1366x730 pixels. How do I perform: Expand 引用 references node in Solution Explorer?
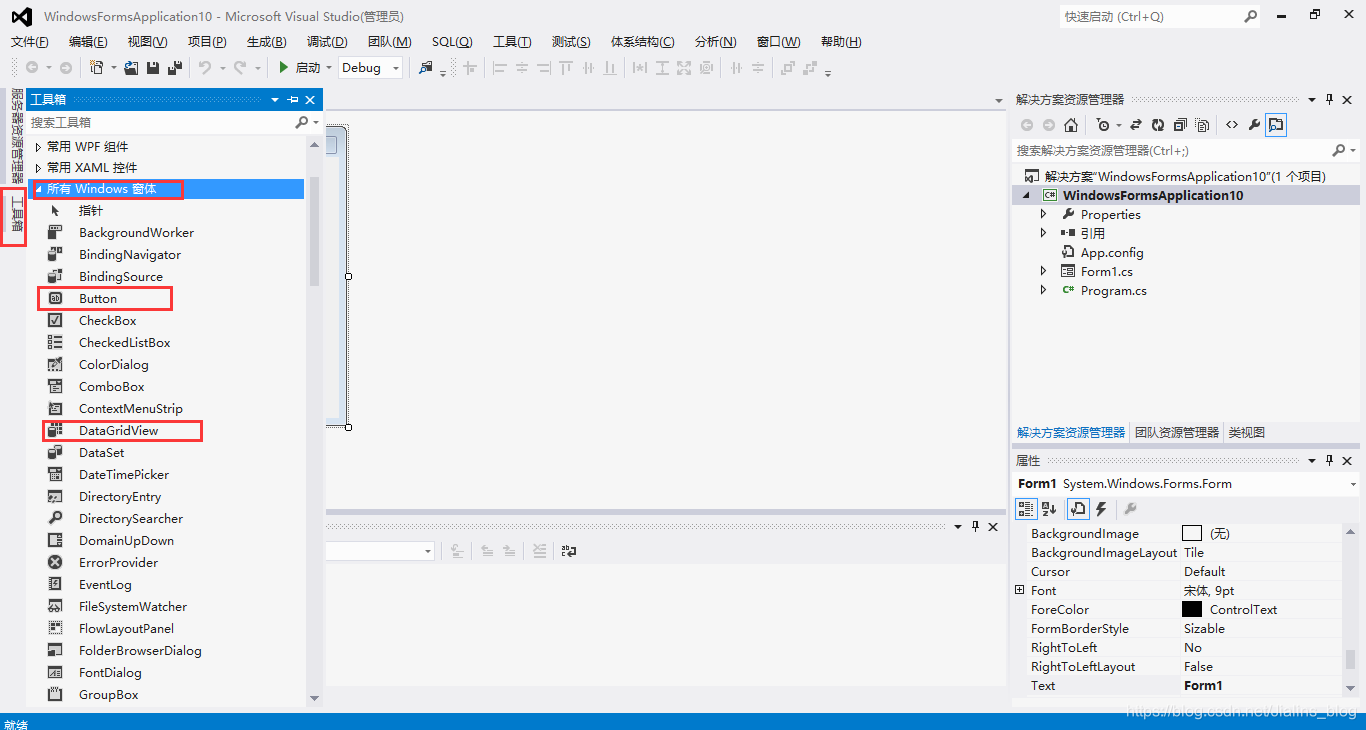[x=1044, y=233]
